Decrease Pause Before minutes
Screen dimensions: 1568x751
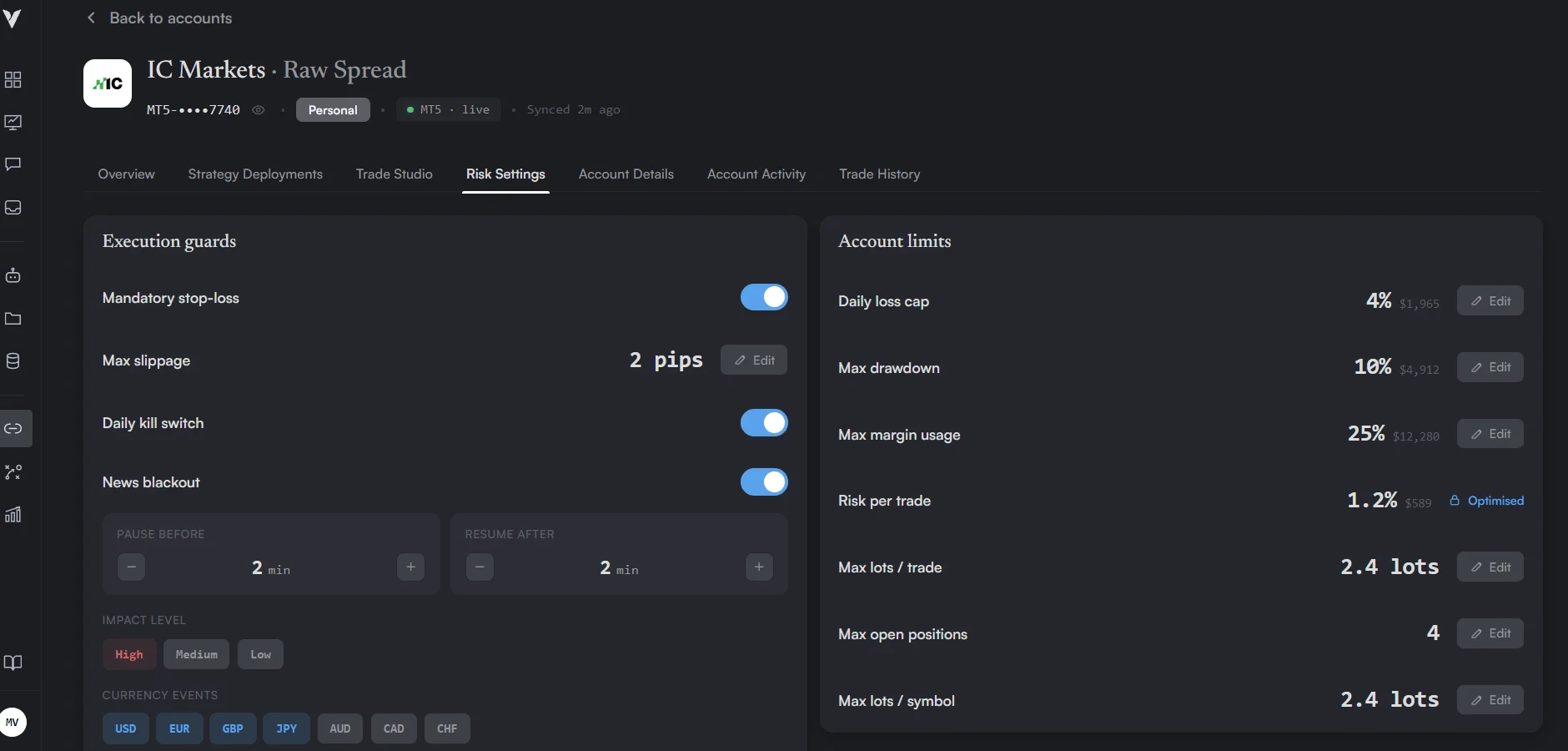tap(131, 567)
